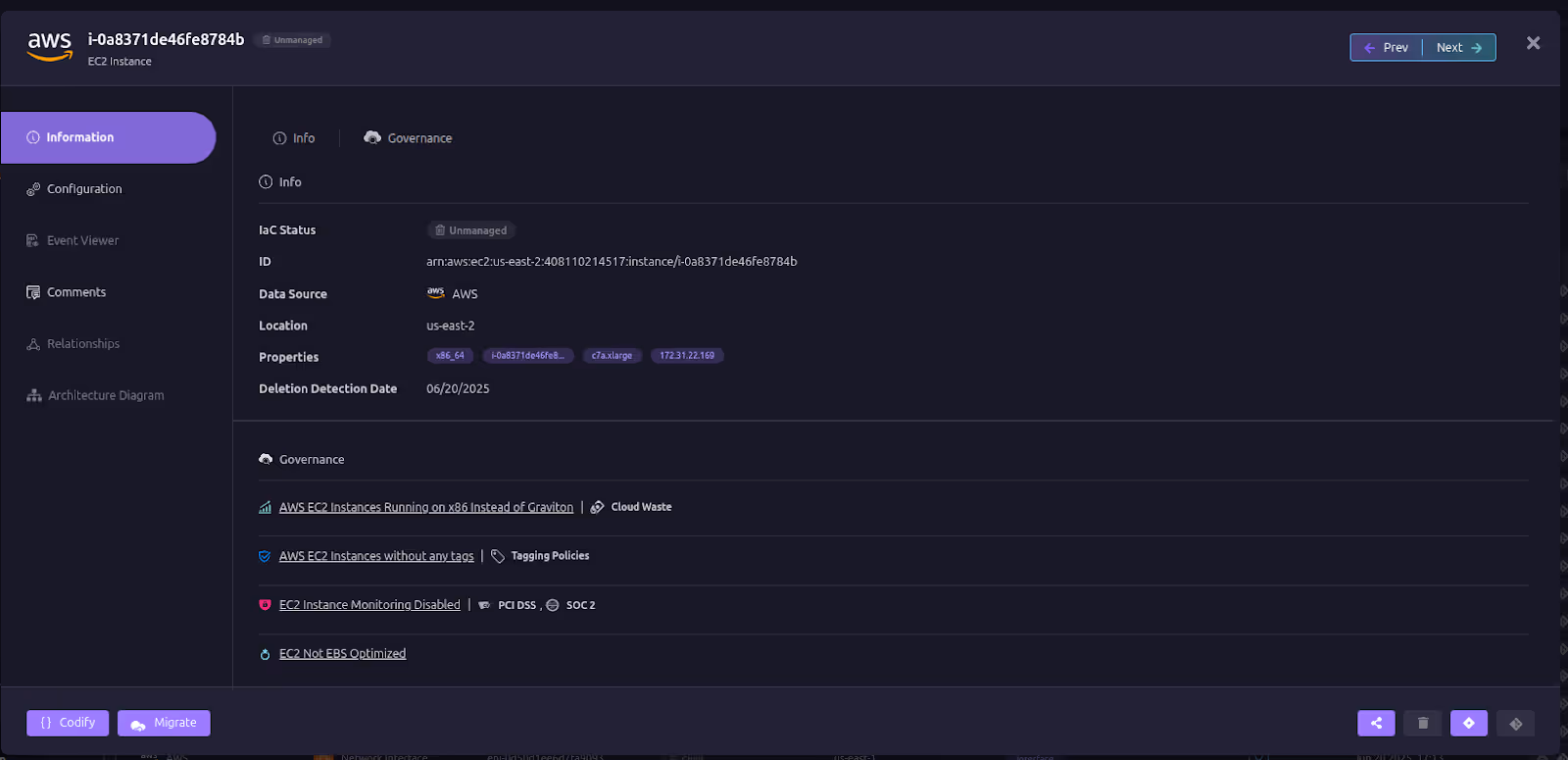Click the Migrate button

164,723
